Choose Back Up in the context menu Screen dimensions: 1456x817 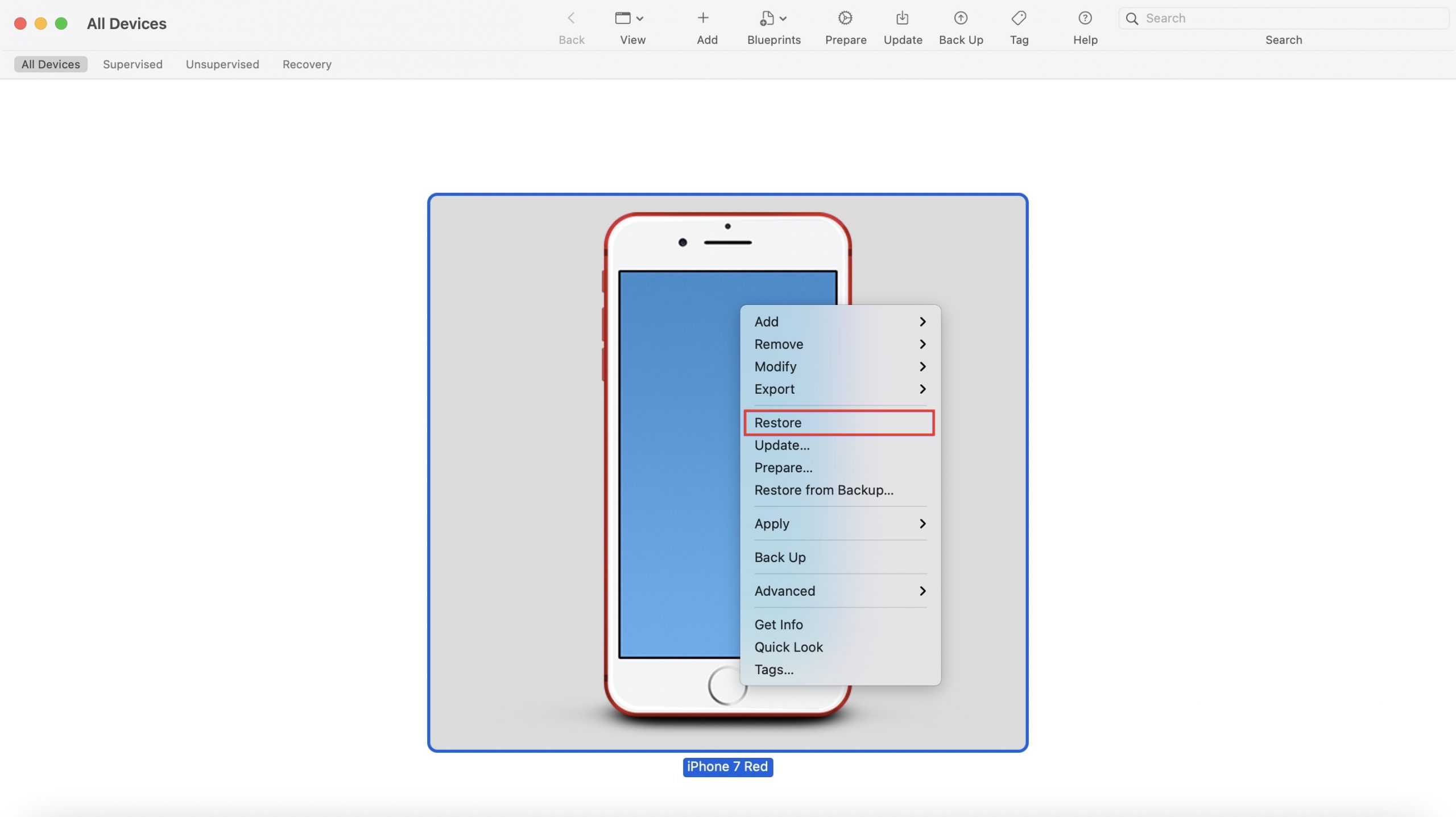point(840,558)
